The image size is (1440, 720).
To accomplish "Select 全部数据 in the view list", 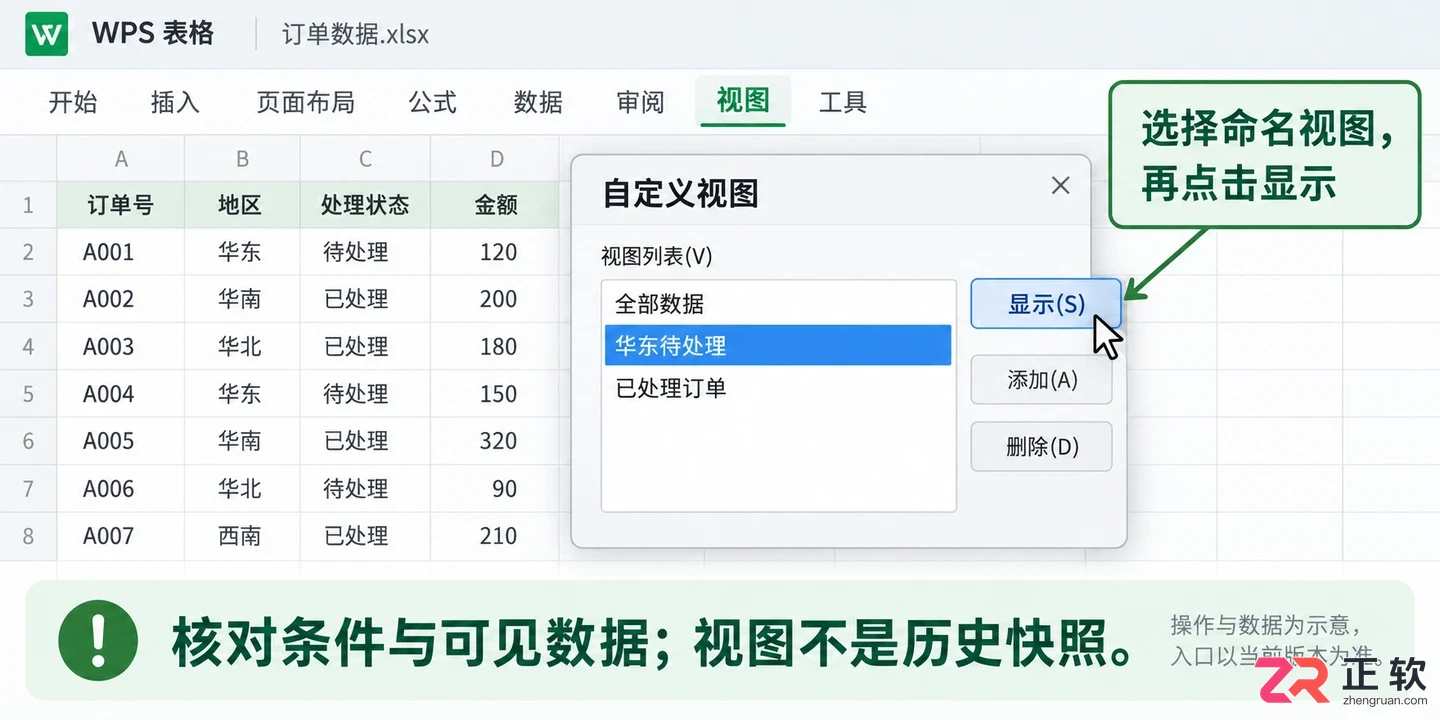I will pyautogui.click(x=777, y=303).
